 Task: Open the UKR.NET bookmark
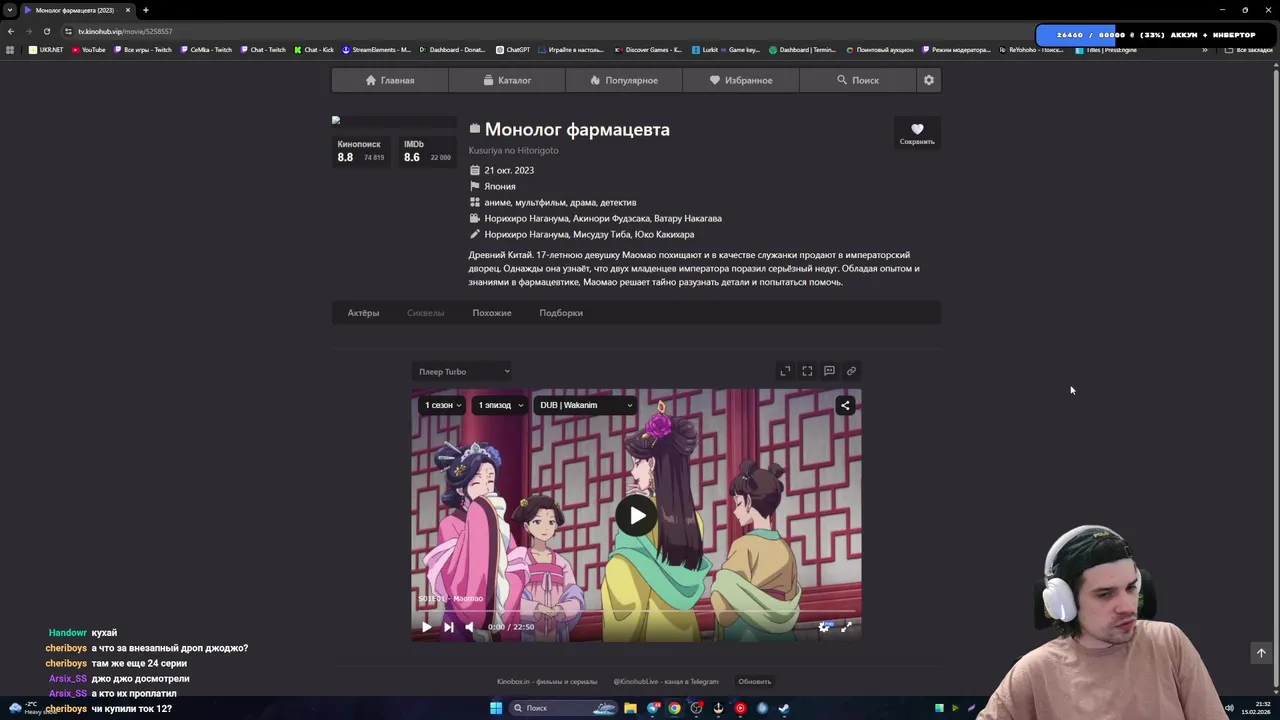[x=46, y=50]
